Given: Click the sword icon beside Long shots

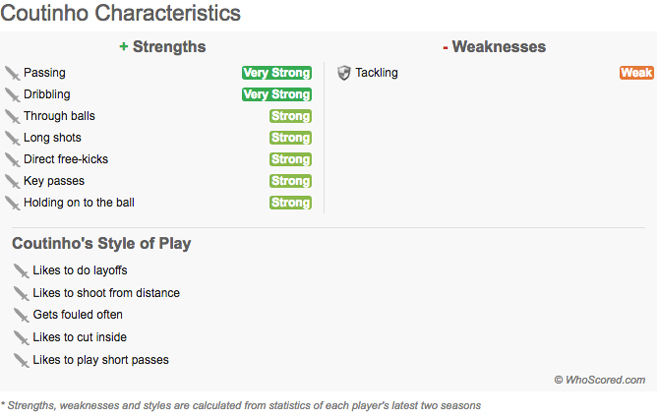Looking at the screenshot, I should tap(13, 138).
